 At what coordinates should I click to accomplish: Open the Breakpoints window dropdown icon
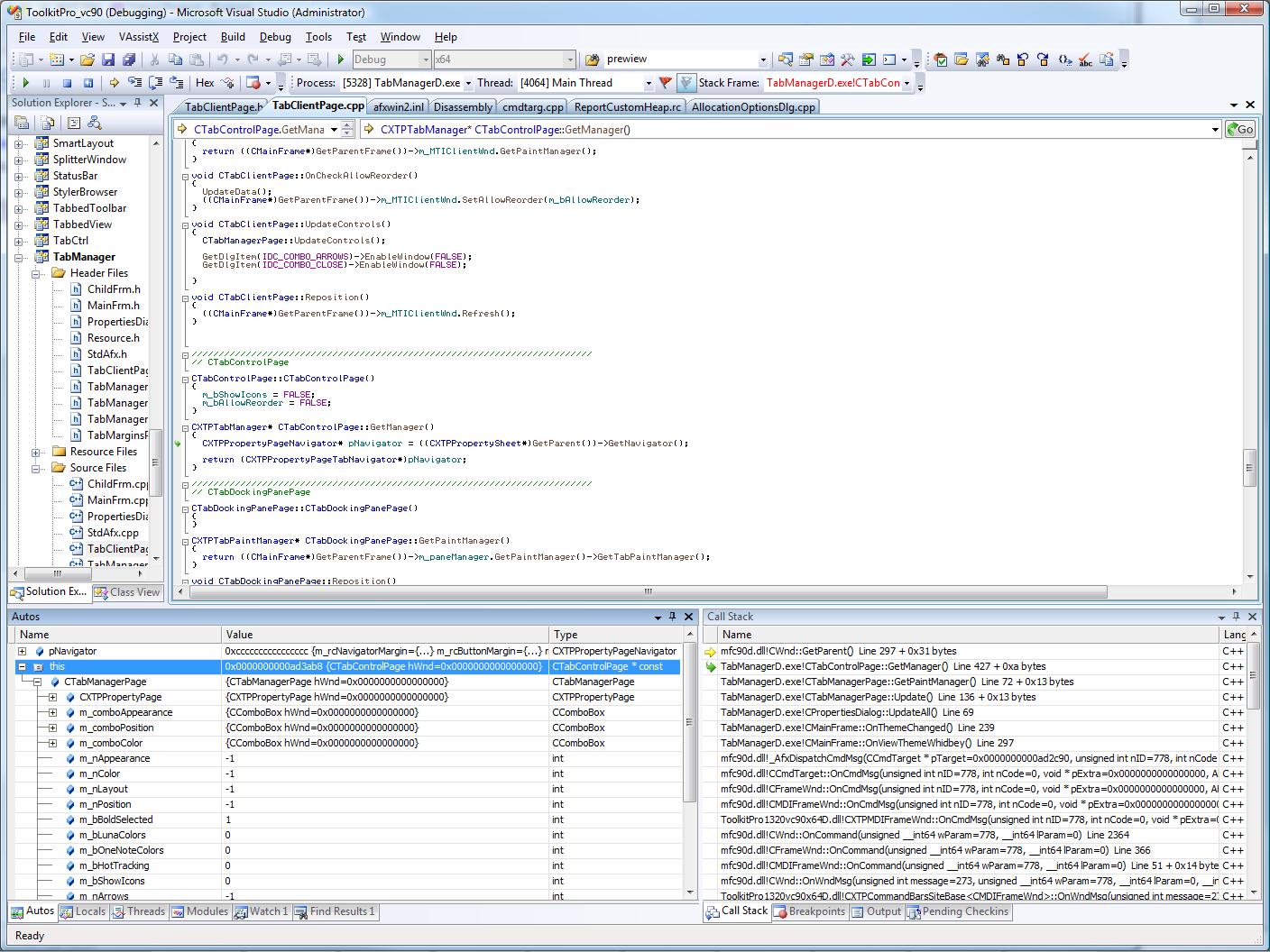[x=268, y=83]
